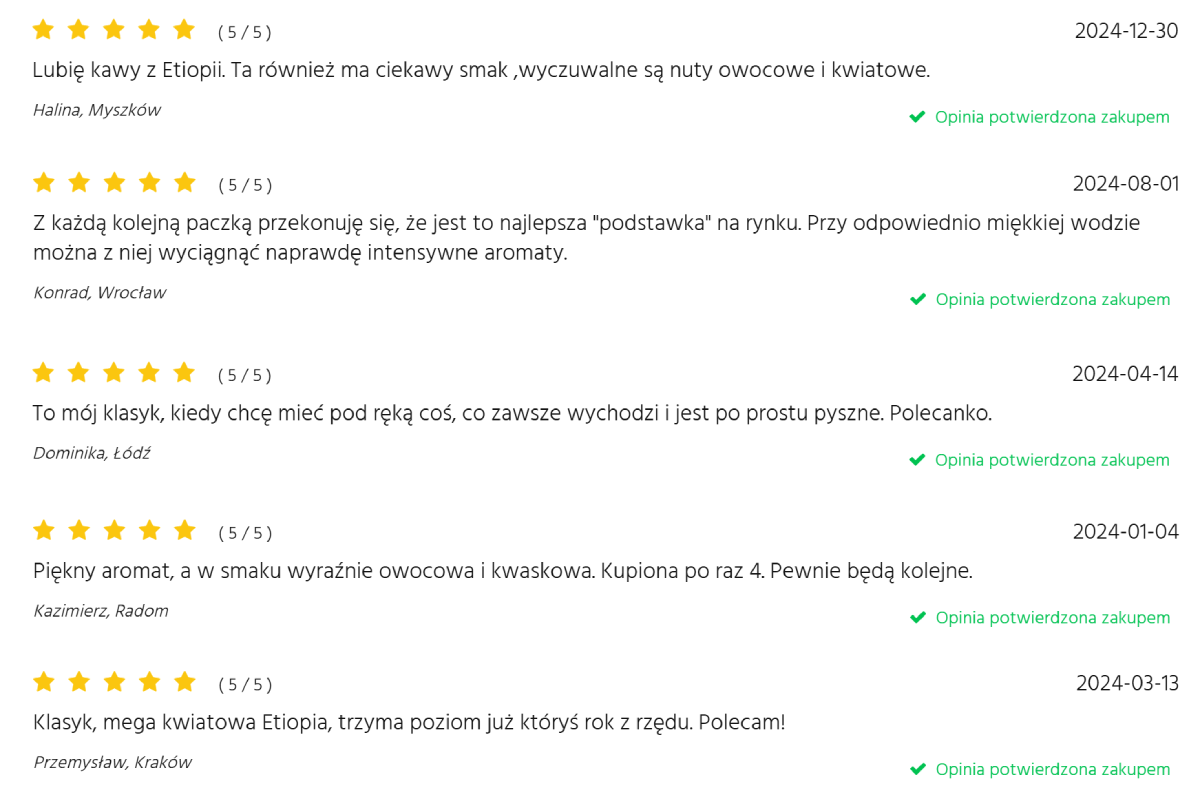This screenshot has height=797, width=1200.
Task: Click the author name Dominika, Łódź
Action: 92,453
